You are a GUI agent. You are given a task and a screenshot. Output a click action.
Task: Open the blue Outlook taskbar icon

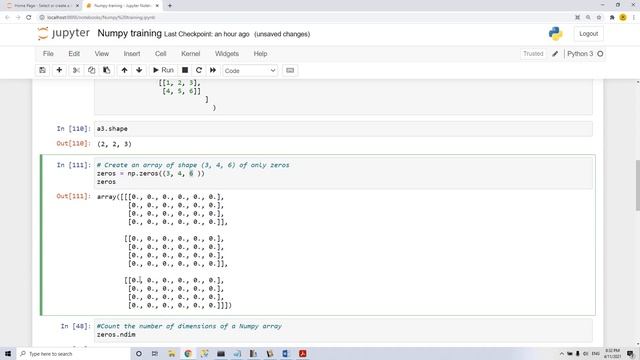286,353
